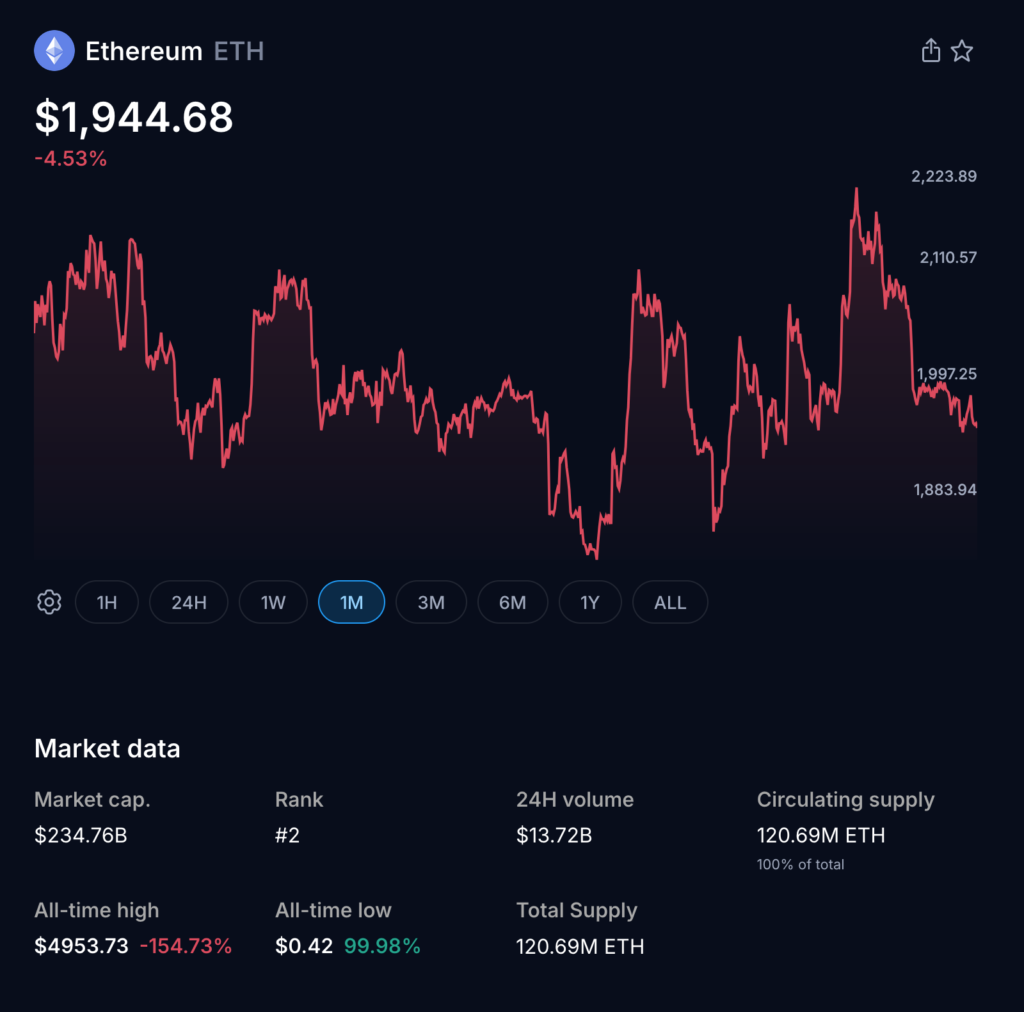Click the Market cap value $234.76B

tap(81, 835)
